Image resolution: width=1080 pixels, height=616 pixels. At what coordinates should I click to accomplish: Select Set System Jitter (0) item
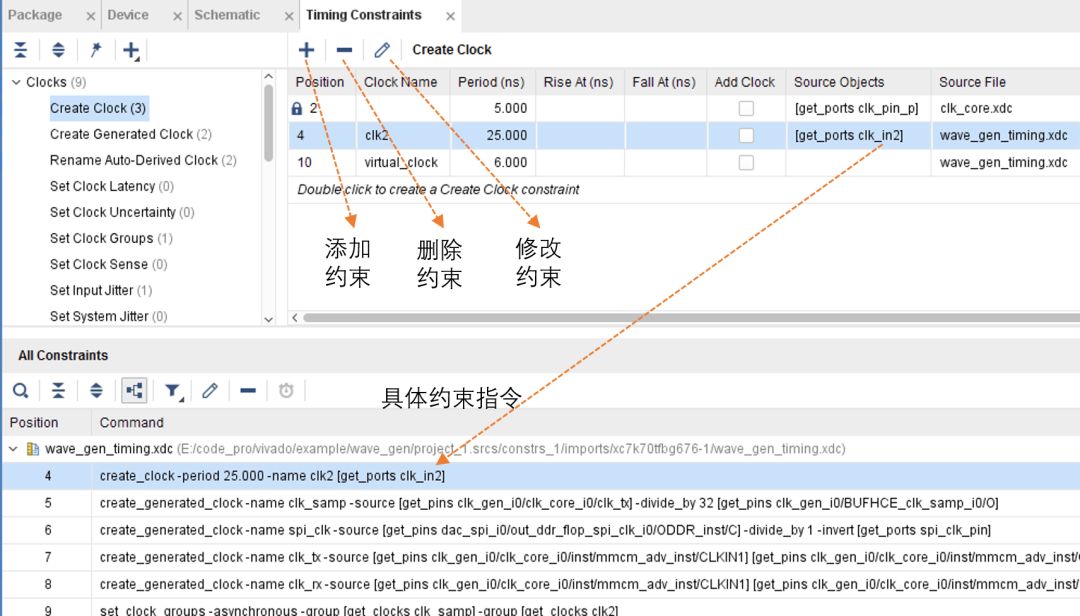pyautogui.click(x=108, y=316)
